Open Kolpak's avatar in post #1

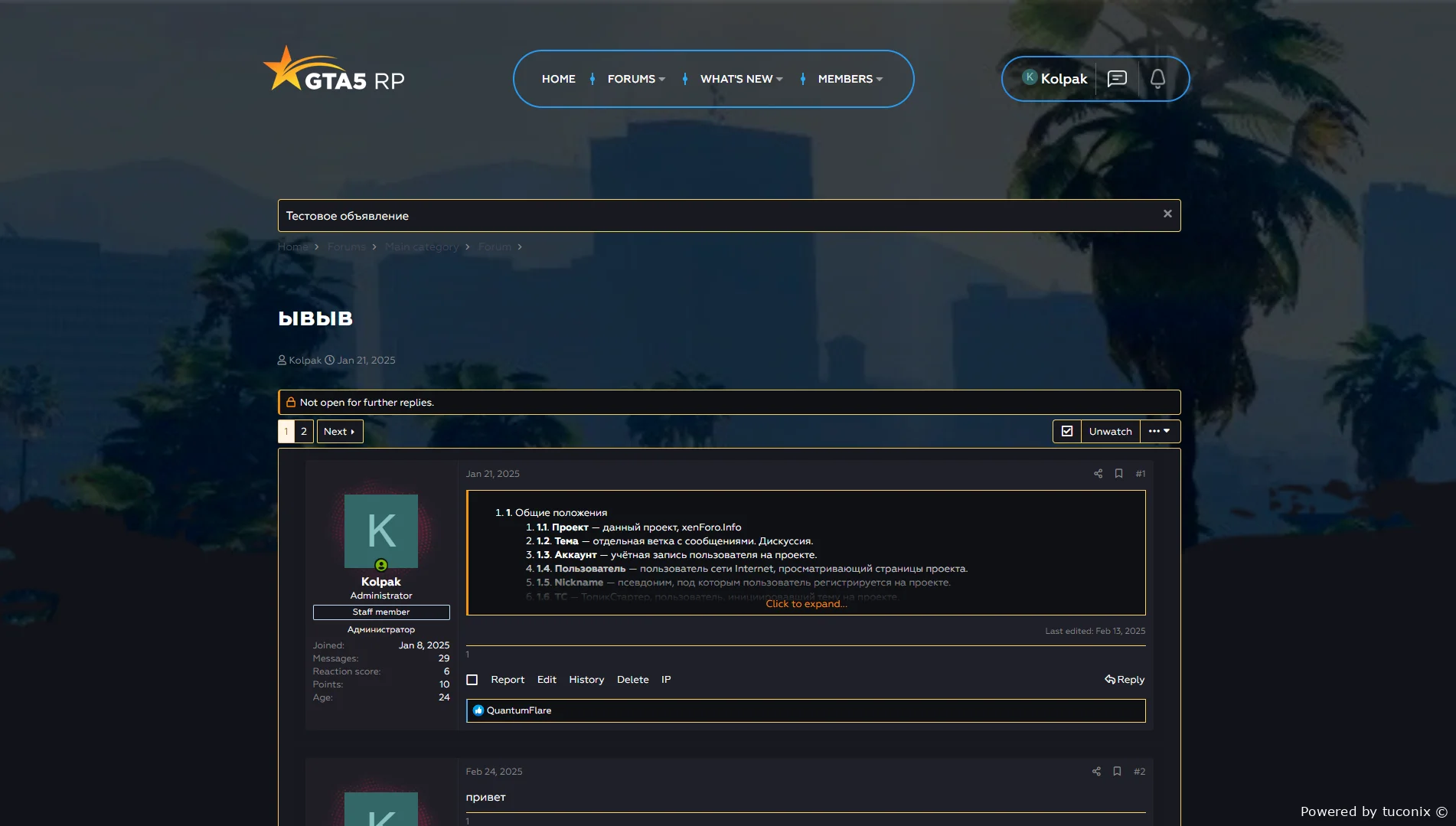click(x=381, y=531)
